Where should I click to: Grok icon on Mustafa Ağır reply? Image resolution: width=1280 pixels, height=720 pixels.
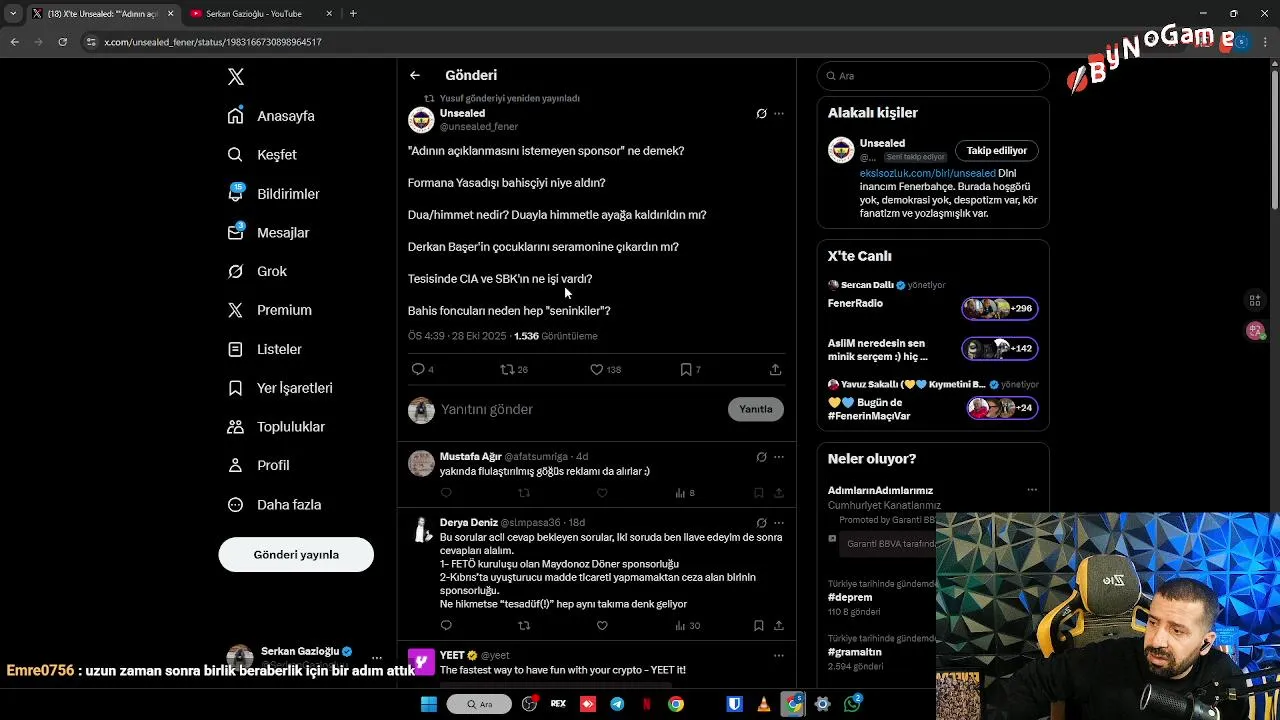pos(761,457)
